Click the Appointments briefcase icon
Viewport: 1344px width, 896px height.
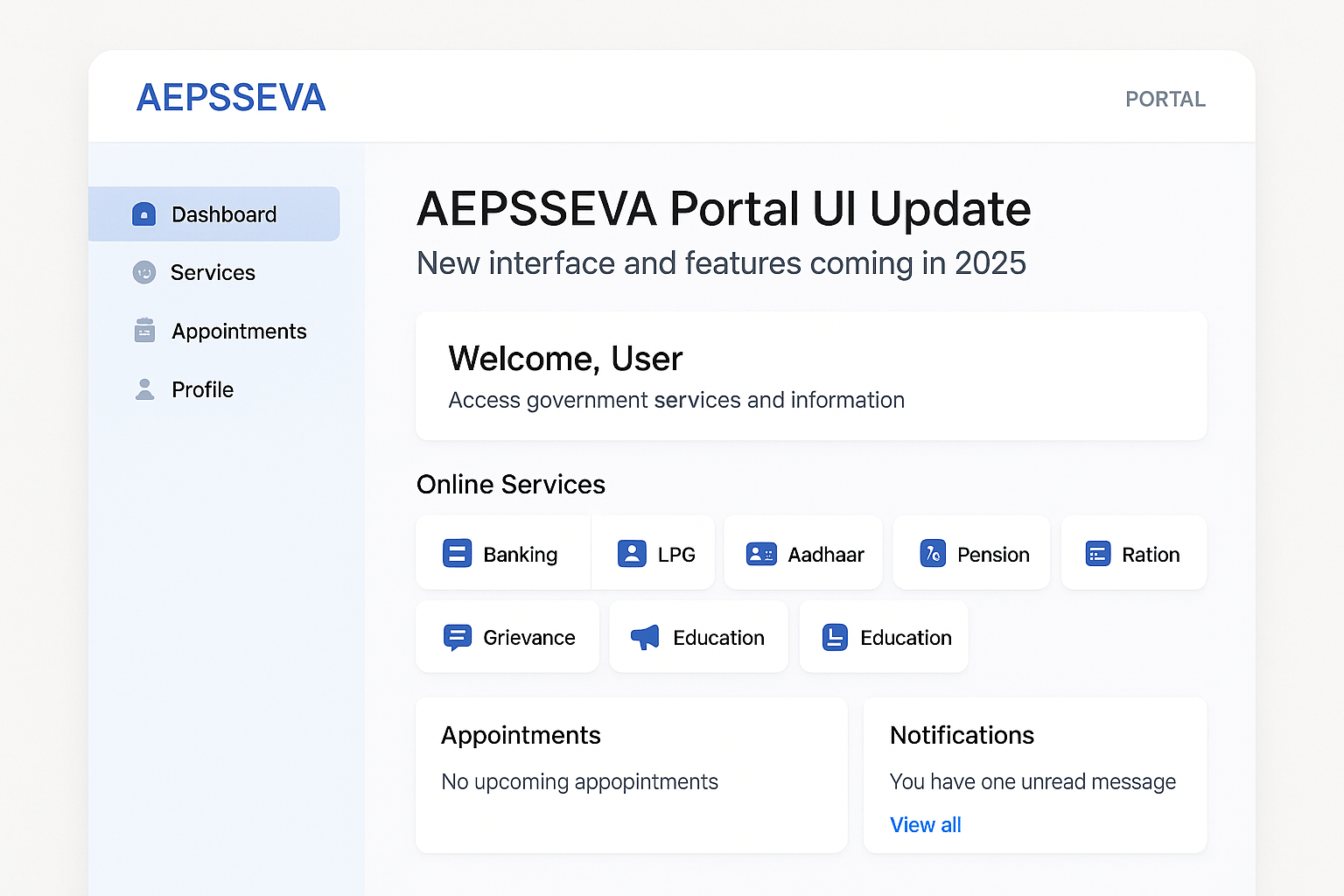click(143, 330)
